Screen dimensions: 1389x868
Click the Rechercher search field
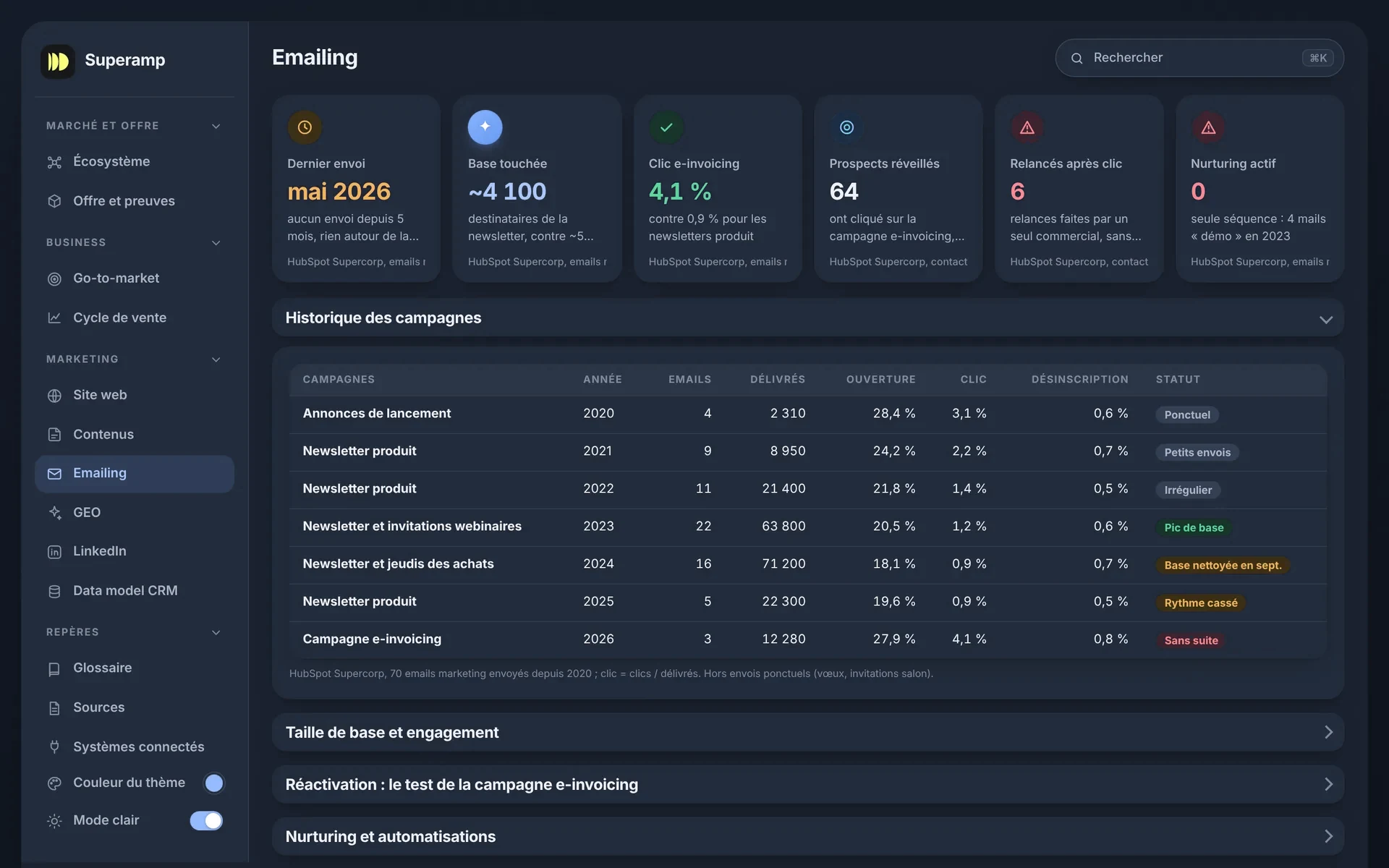pyautogui.click(x=1199, y=58)
